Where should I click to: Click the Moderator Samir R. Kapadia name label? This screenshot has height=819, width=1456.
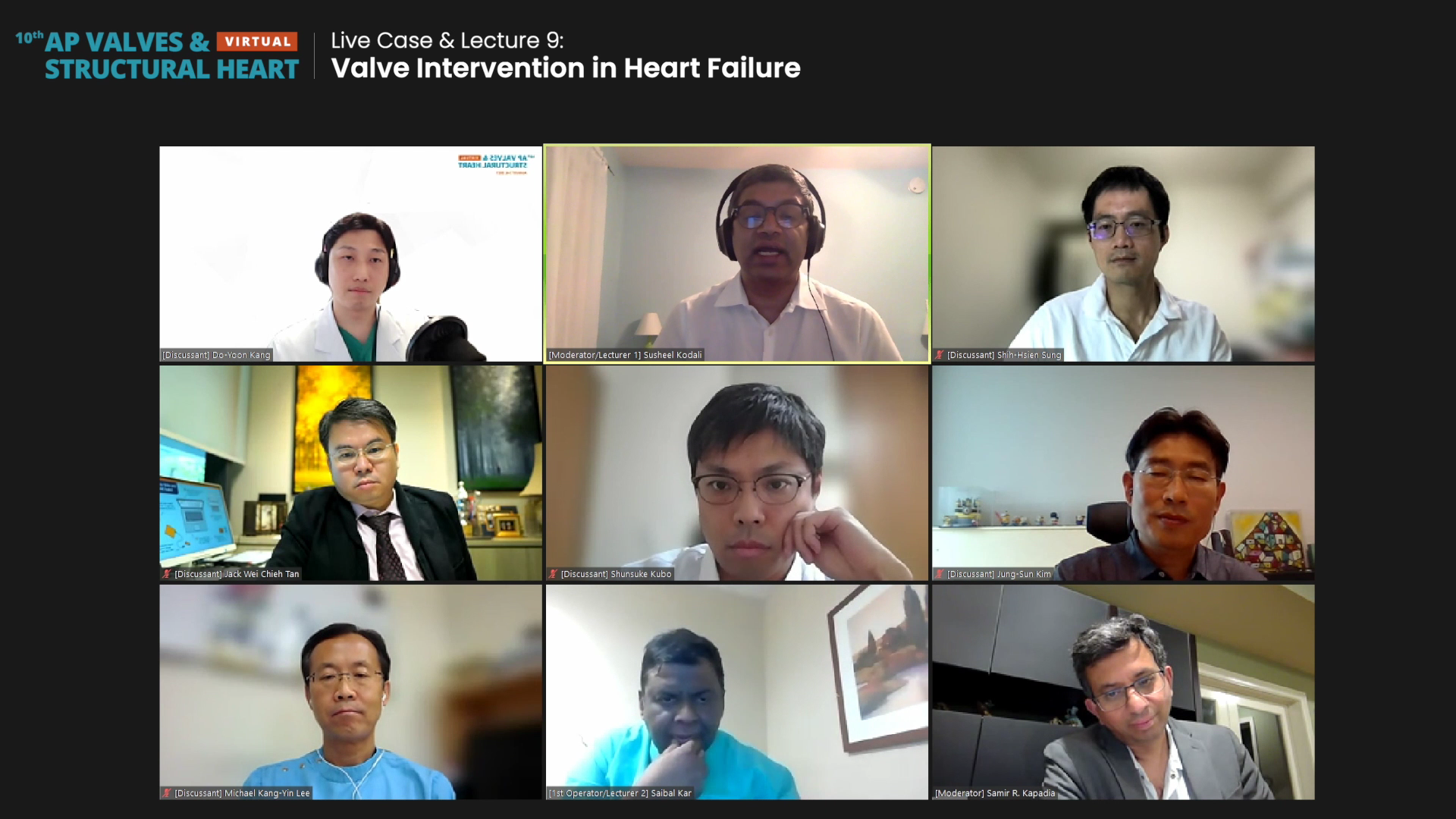point(994,793)
